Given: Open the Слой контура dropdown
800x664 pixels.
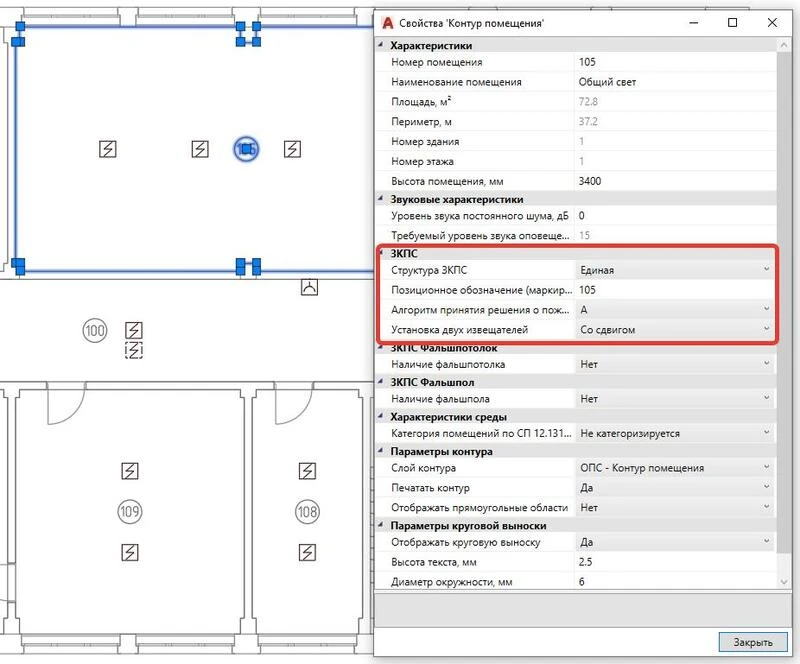Looking at the screenshot, I should tap(766, 468).
